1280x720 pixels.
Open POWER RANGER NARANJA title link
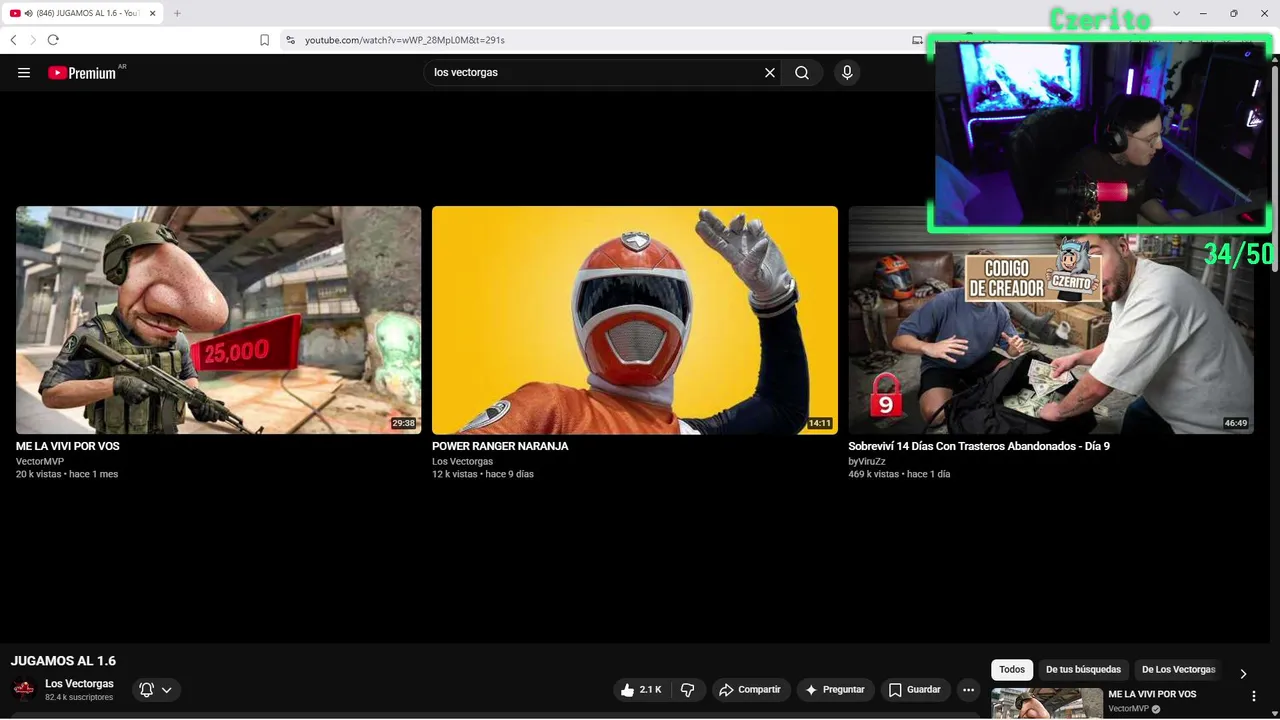coord(500,446)
